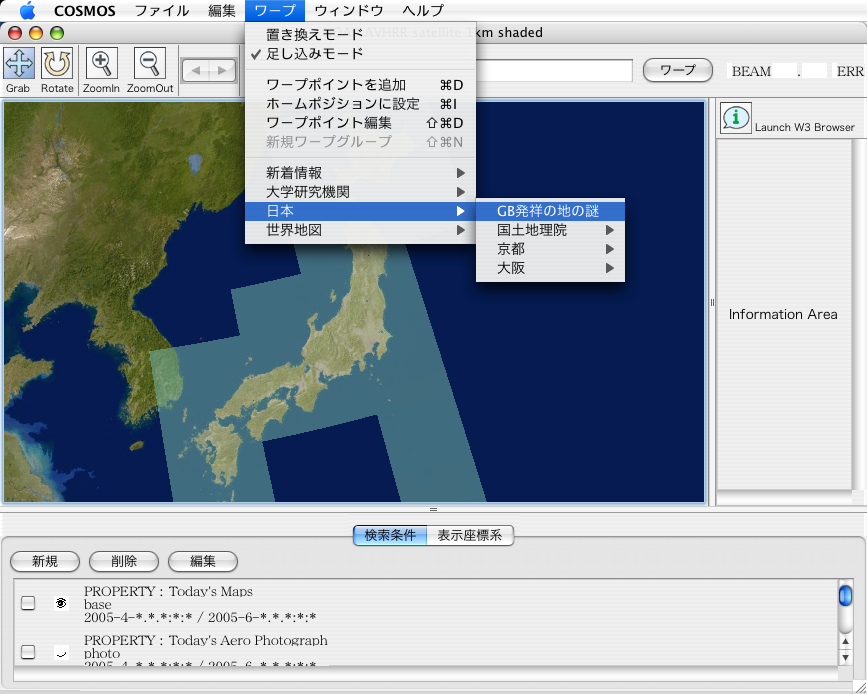This screenshot has height=694, width=867.
Task: Click the window resize grip corner
Action: coord(859,686)
